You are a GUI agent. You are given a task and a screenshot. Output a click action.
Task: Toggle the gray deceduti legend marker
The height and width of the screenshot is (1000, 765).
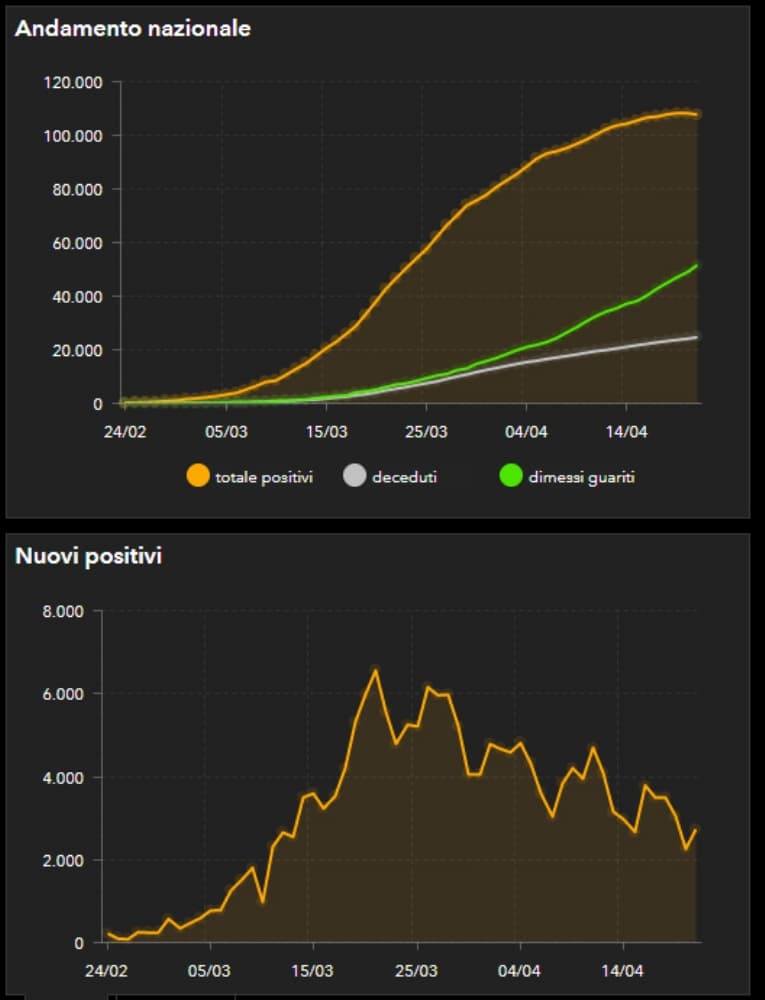[355, 477]
